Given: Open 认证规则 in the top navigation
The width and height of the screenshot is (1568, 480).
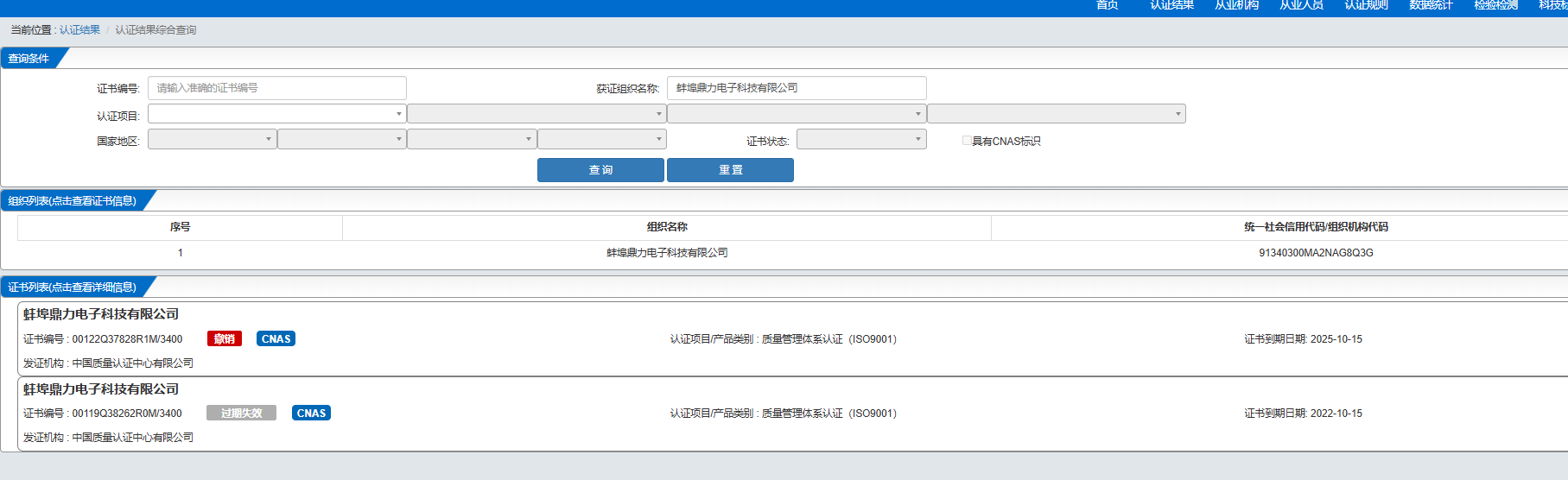Looking at the screenshot, I should click(x=1366, y=5).
